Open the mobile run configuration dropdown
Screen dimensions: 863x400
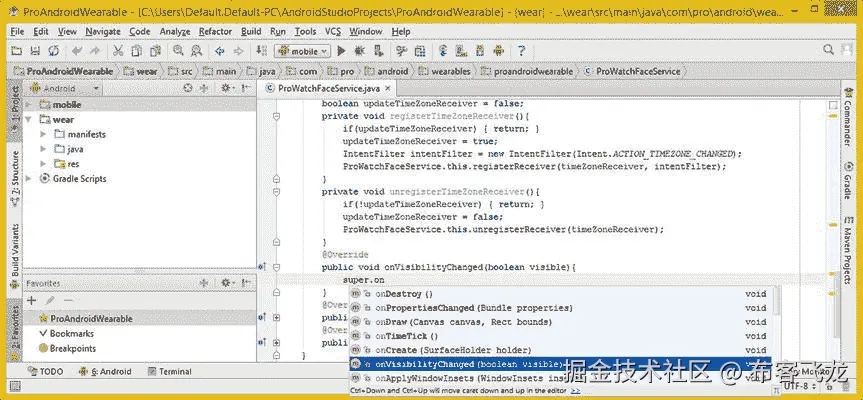(x=302, y=51)
